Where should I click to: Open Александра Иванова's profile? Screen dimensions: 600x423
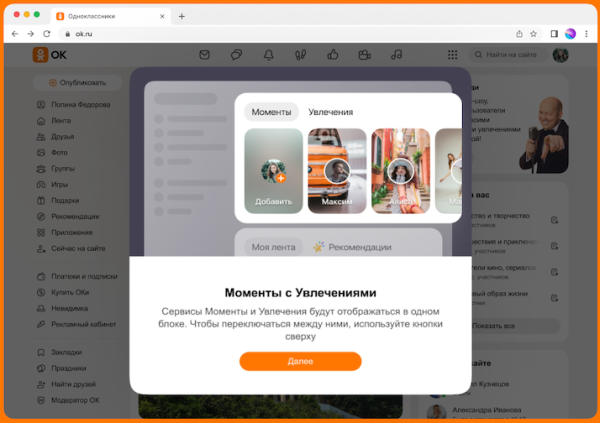point(486,410)
